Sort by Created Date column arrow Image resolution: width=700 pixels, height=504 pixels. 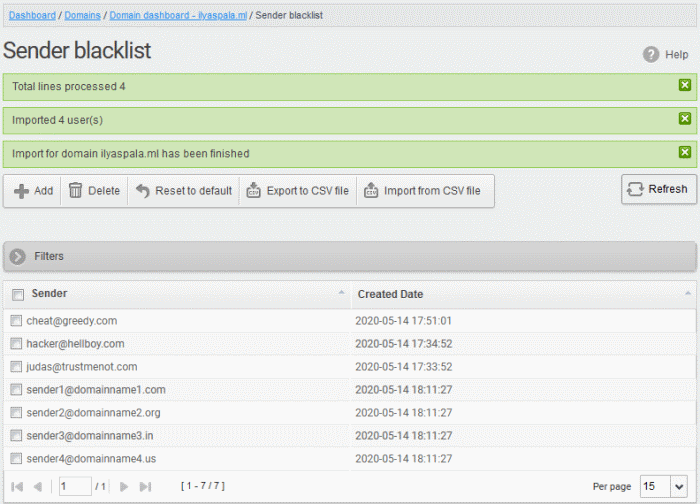click(688, 293)
